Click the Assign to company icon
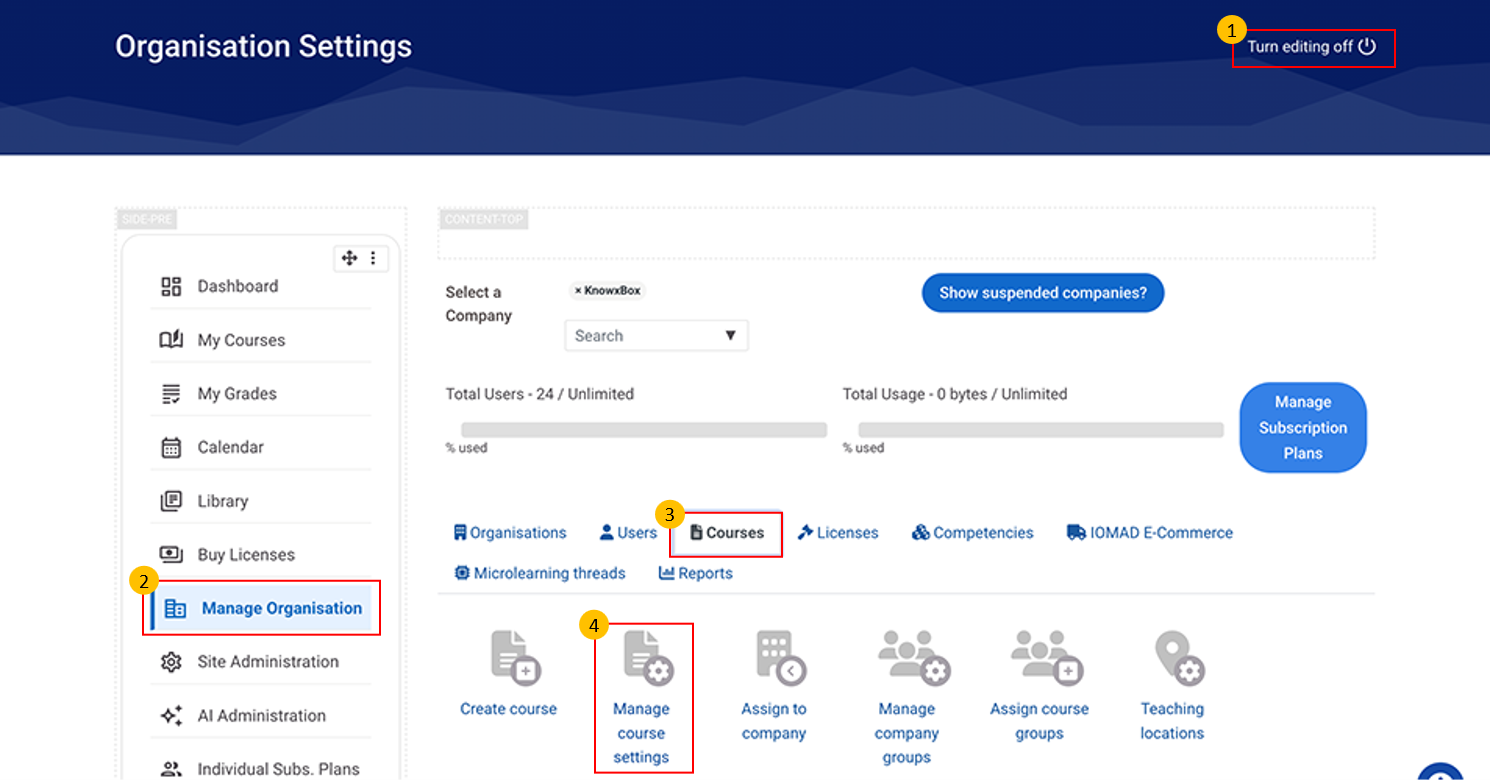 coord(781,658)
